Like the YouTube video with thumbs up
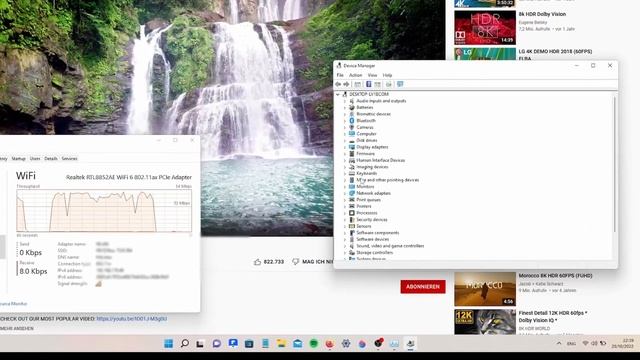 coord(258,262)
